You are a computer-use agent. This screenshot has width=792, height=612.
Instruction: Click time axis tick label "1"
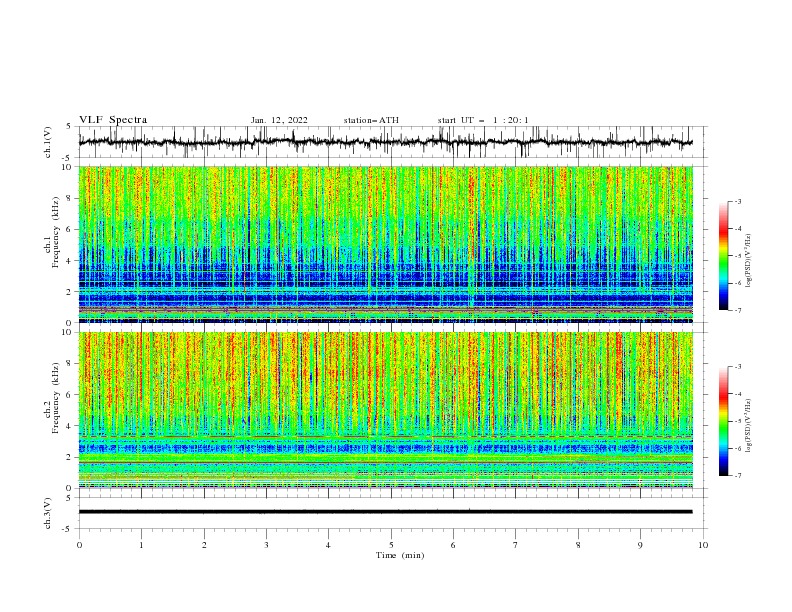point(141,545)
